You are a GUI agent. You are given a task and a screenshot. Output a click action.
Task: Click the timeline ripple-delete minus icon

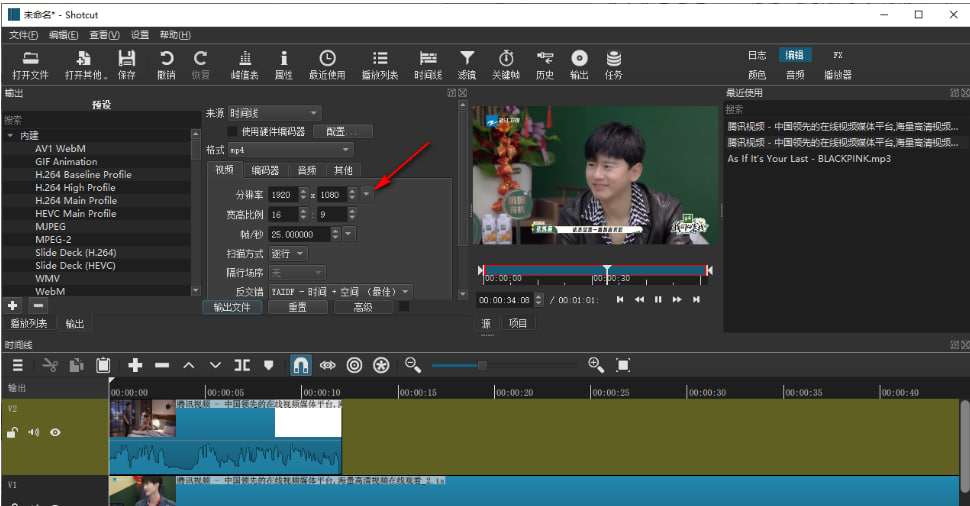click(162, 366)
